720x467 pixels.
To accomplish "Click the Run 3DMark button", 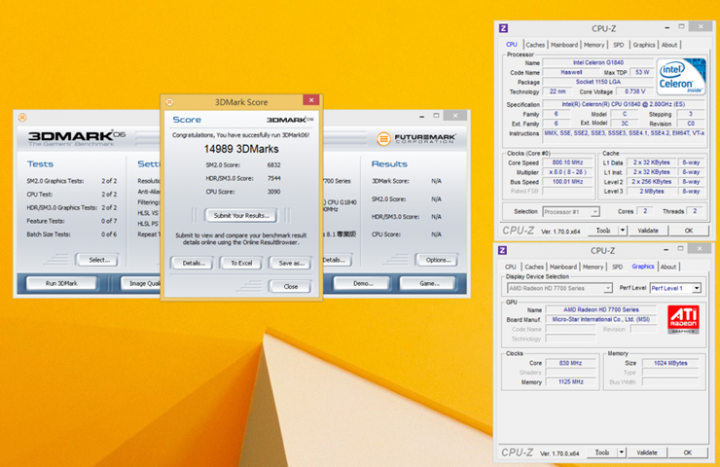I will click(62, 283).
